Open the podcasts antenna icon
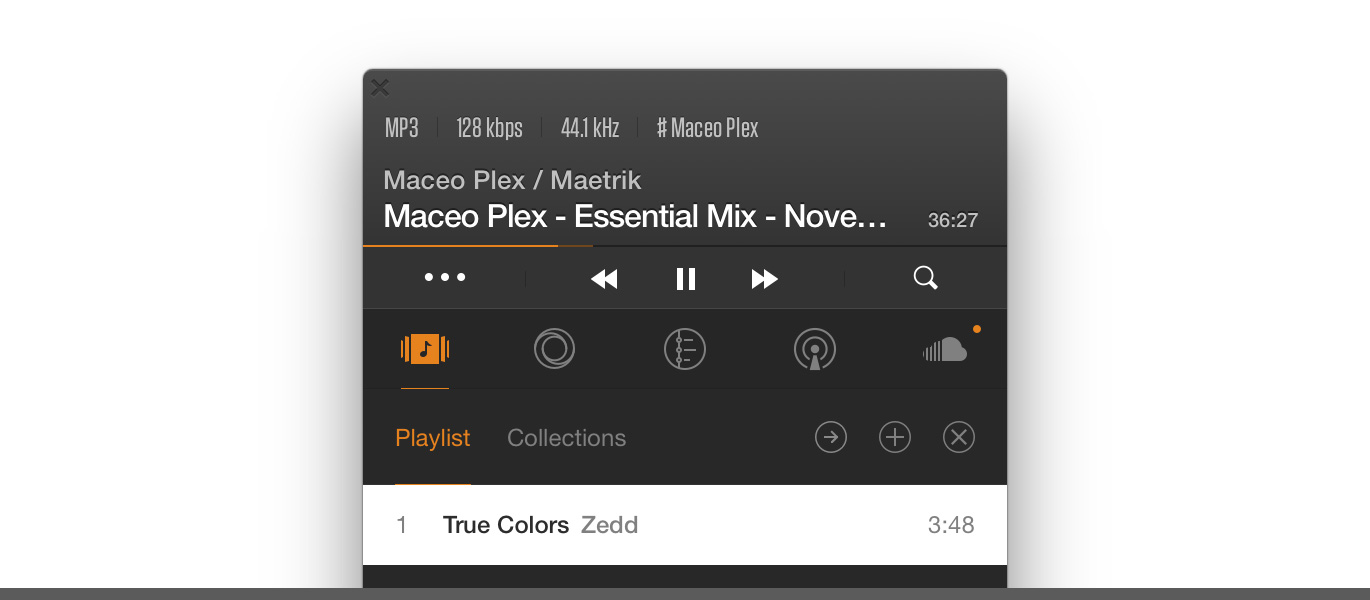The width and height of the screenshot is (1370, 600). (x=815, y=349)
